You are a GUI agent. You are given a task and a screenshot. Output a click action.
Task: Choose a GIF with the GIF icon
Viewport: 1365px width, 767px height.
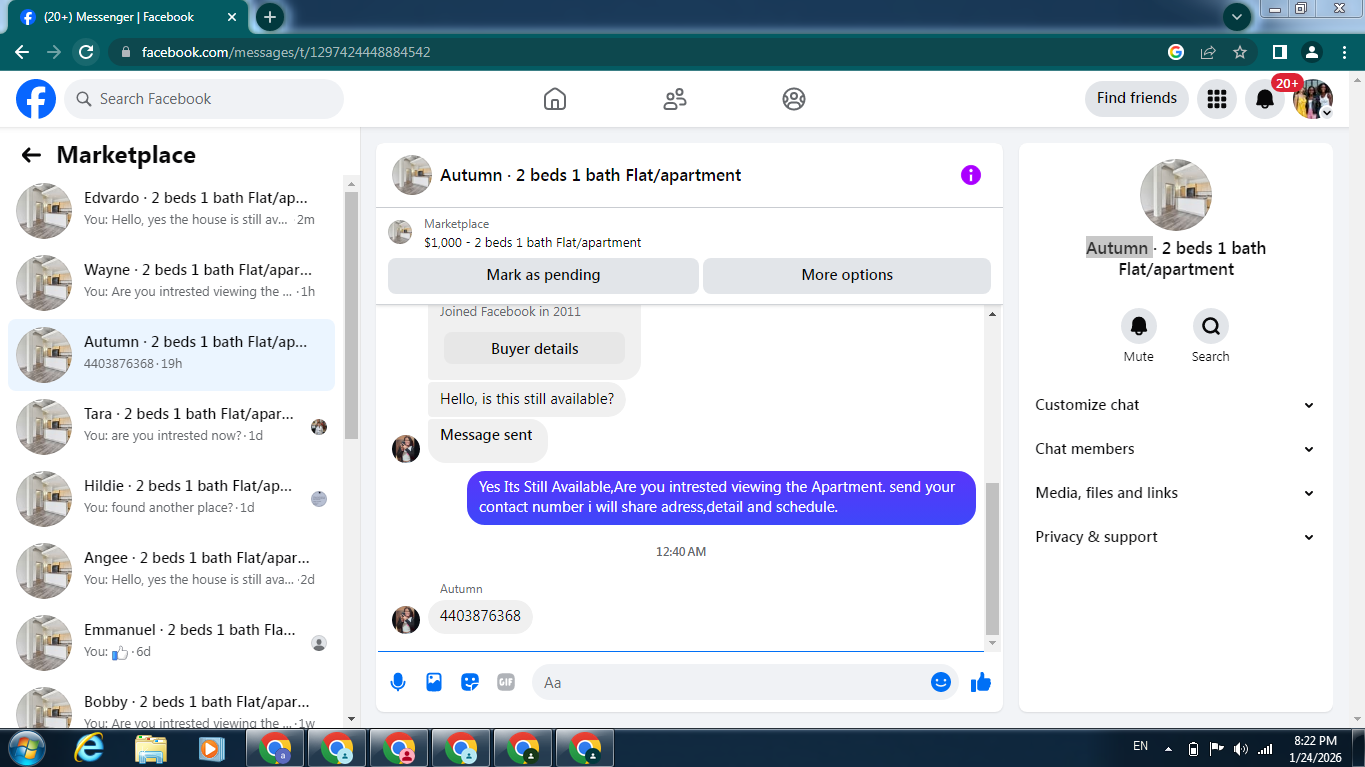click(506, 682)
